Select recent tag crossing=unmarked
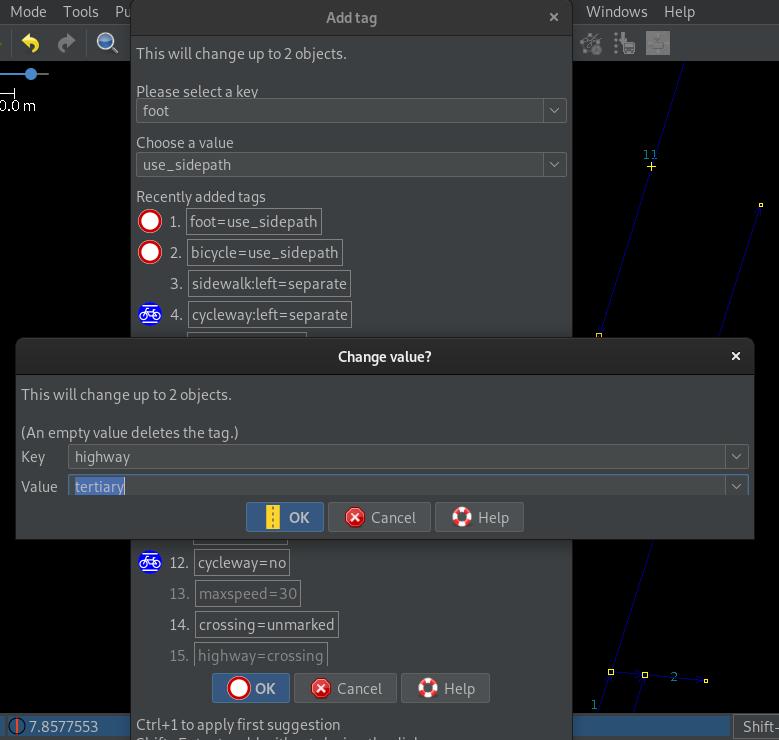Viewport: 779px width, 740px height. pos(267,624)
